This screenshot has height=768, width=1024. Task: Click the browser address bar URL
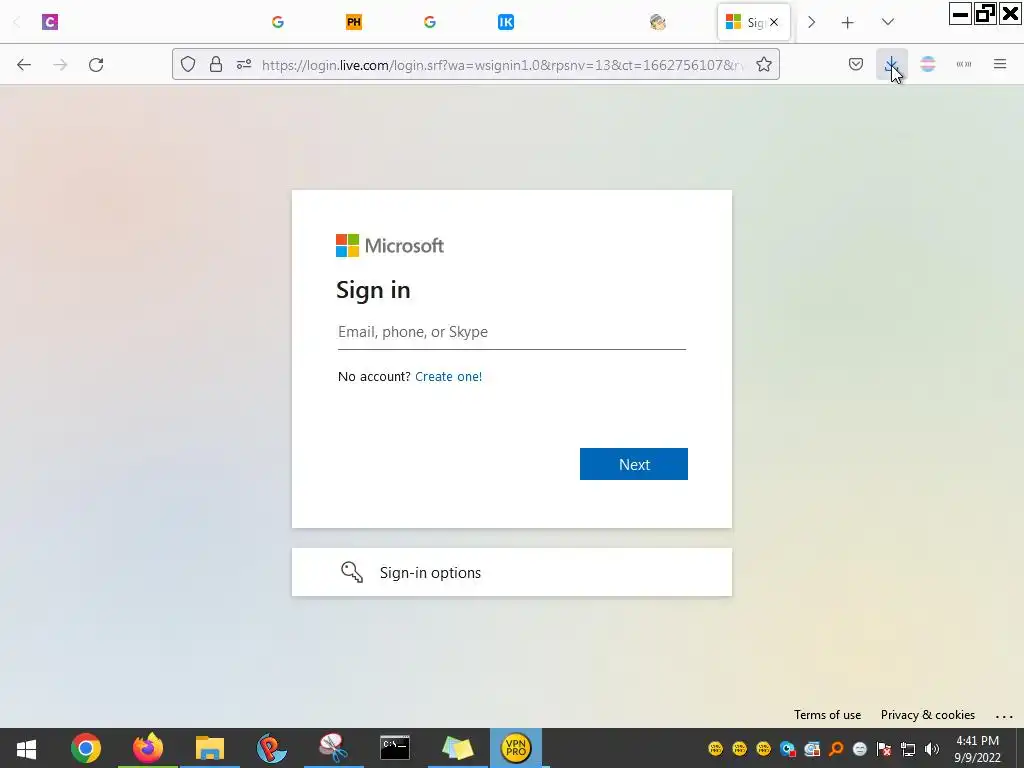click(x=502, y=65)
